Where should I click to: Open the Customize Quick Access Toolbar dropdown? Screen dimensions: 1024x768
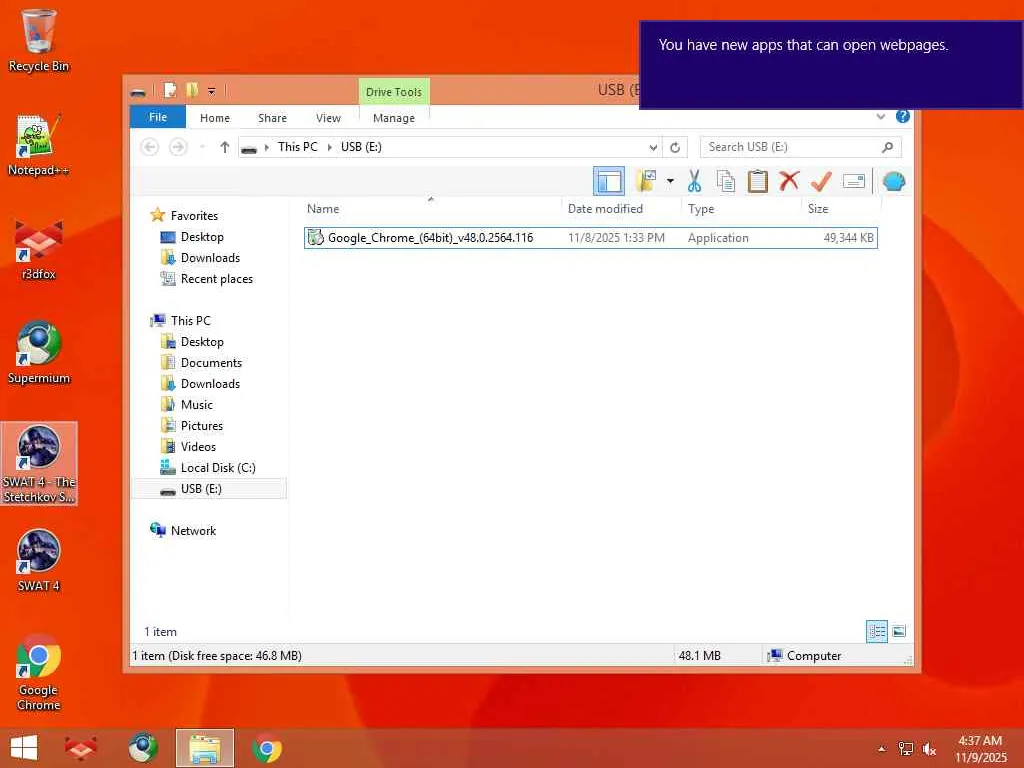[x=212, y=91]
